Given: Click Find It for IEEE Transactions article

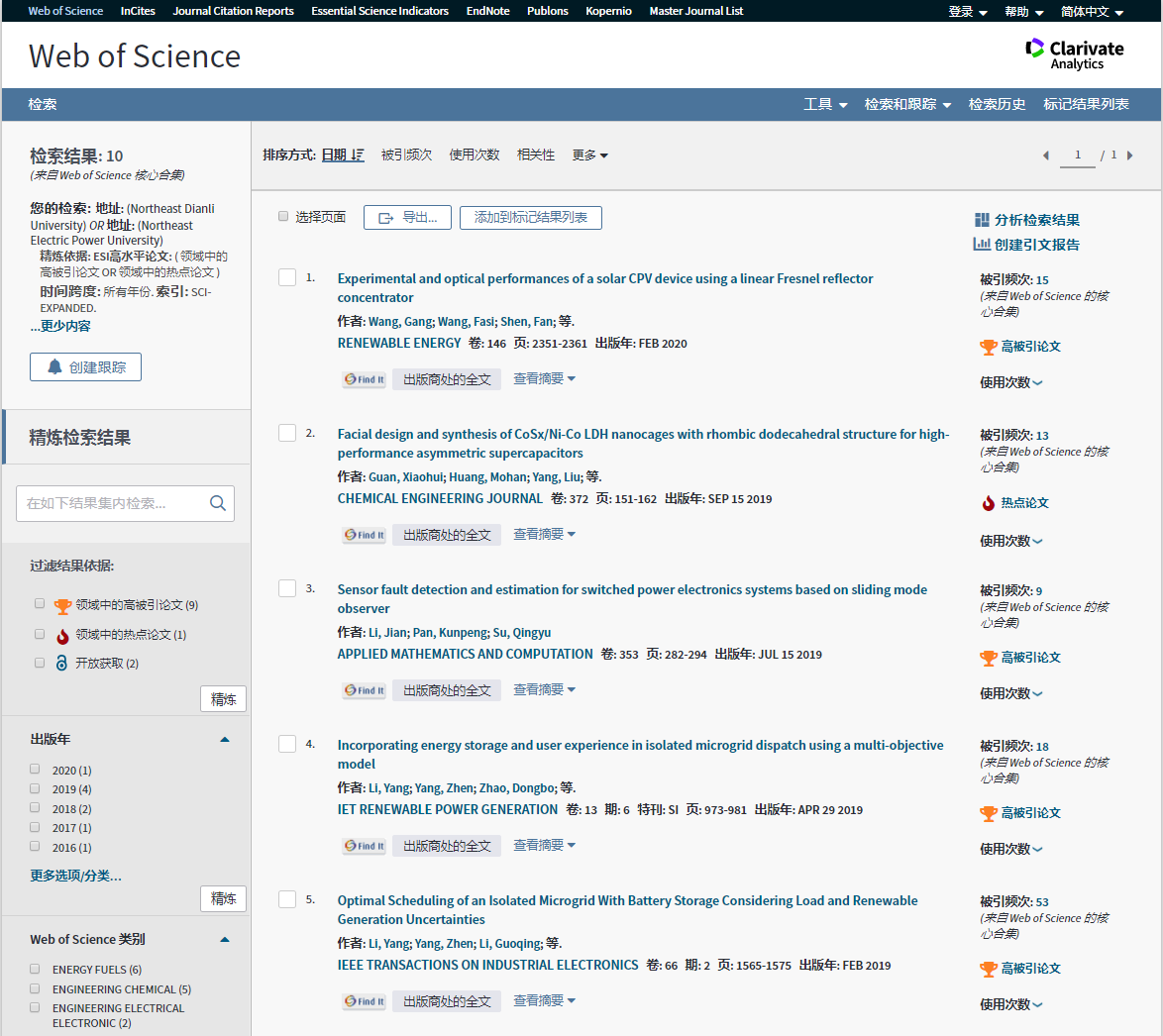Looking at the screenshot, I should tap(365, 1002).
